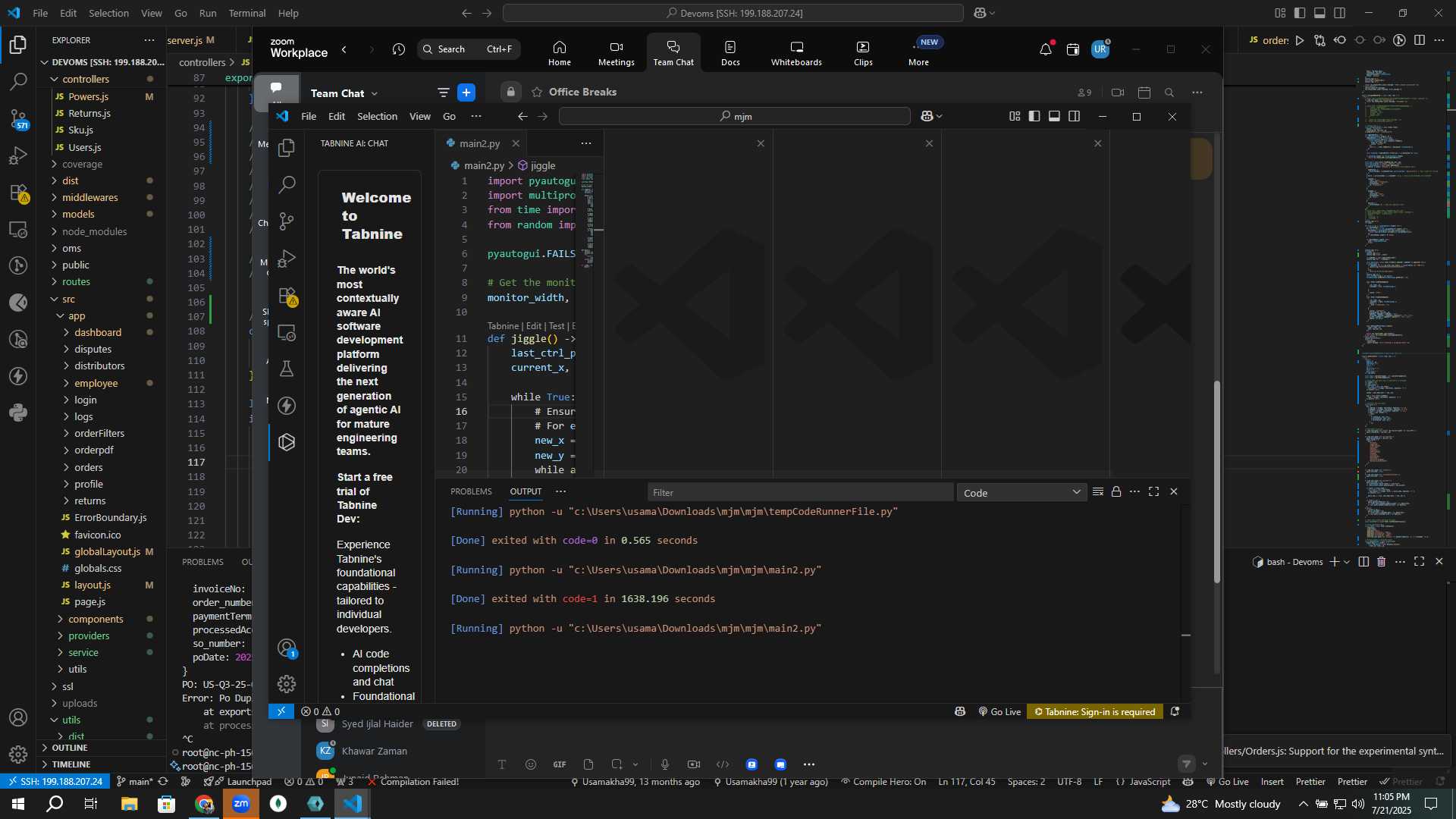
Task: Toggle Compile Hero in the Devoms status bar
Action: point(883,782)
